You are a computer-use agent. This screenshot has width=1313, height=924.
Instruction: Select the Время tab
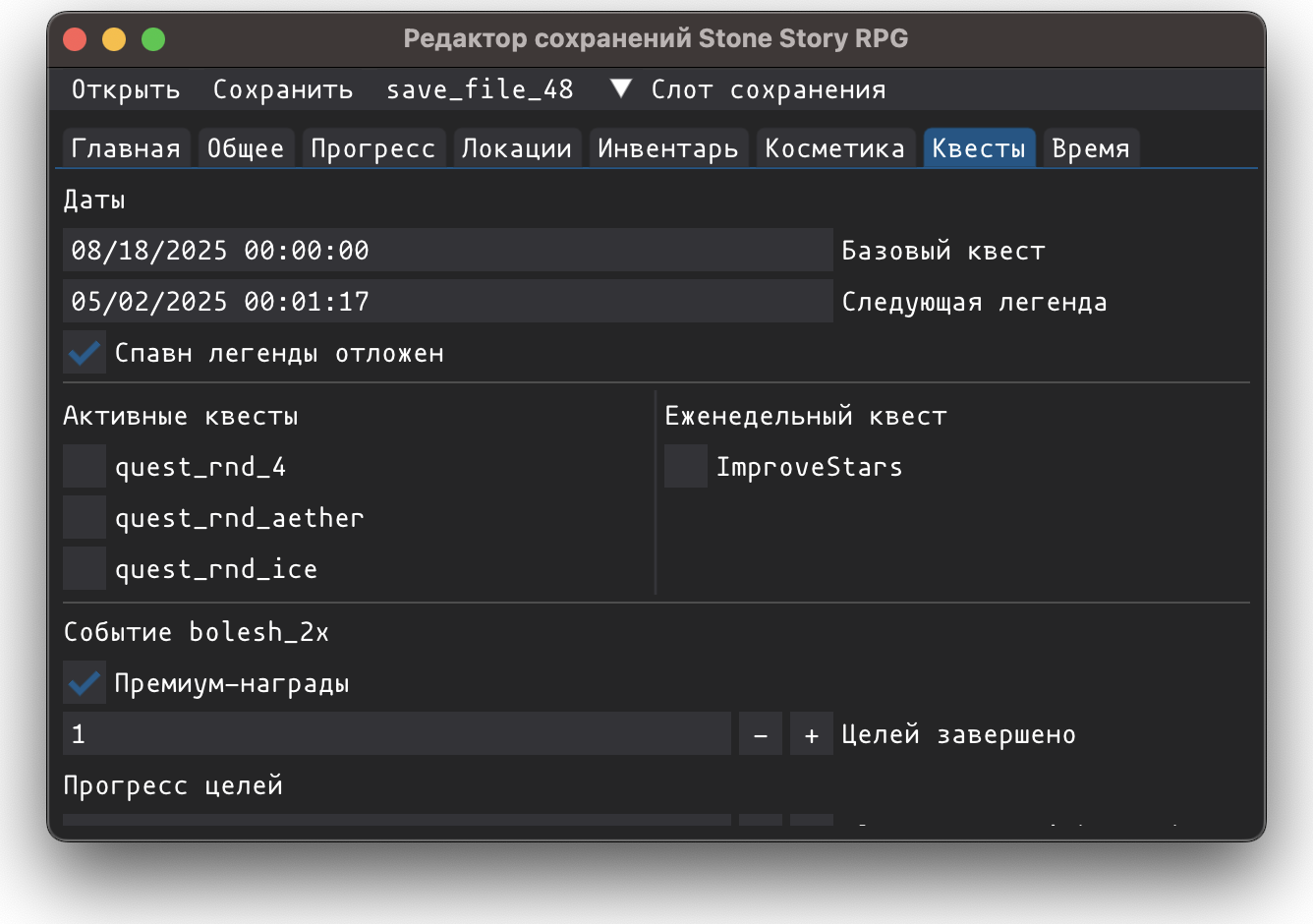(x=1090, y=148)
